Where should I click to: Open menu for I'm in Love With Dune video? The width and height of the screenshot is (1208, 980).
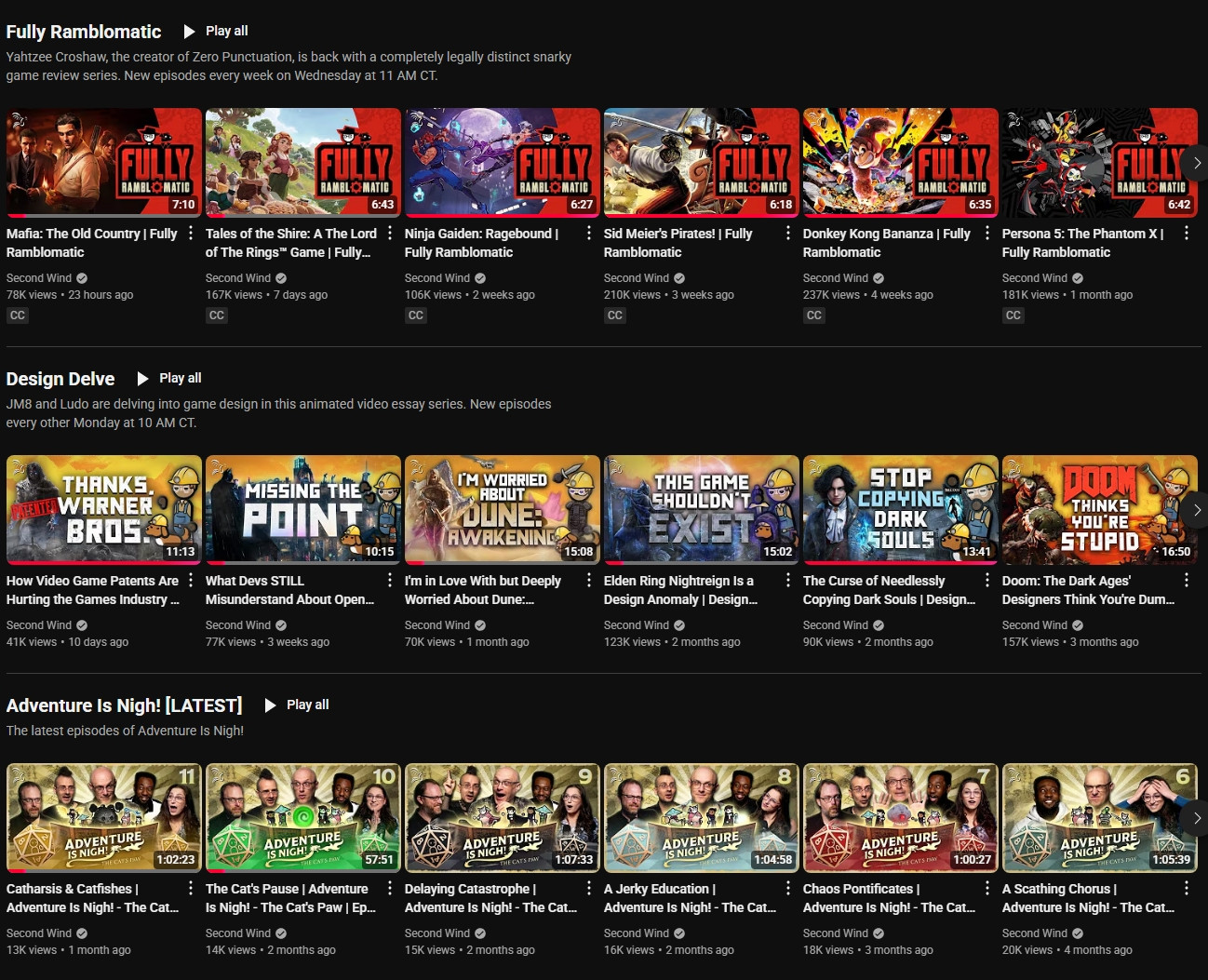coord(589,580)
